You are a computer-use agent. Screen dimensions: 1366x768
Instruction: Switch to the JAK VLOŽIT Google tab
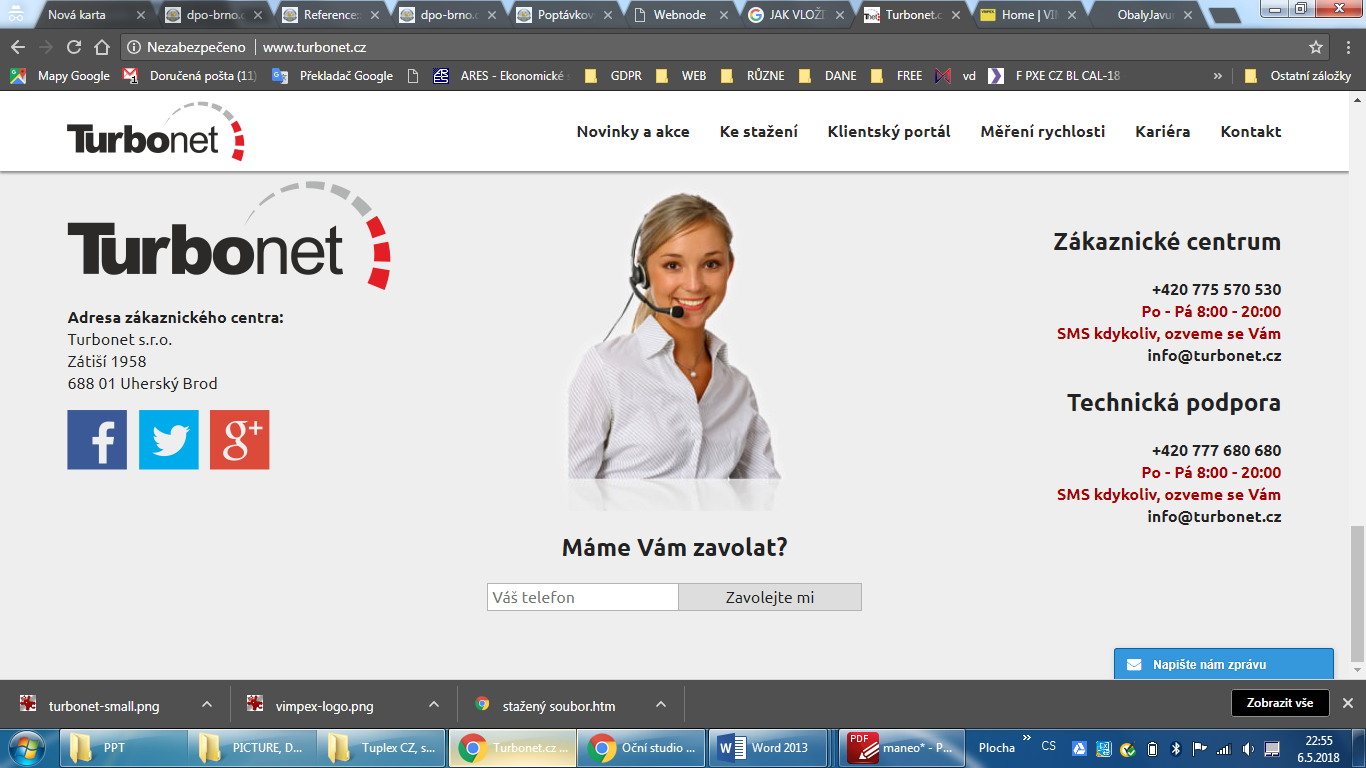[x=795, y=15]
